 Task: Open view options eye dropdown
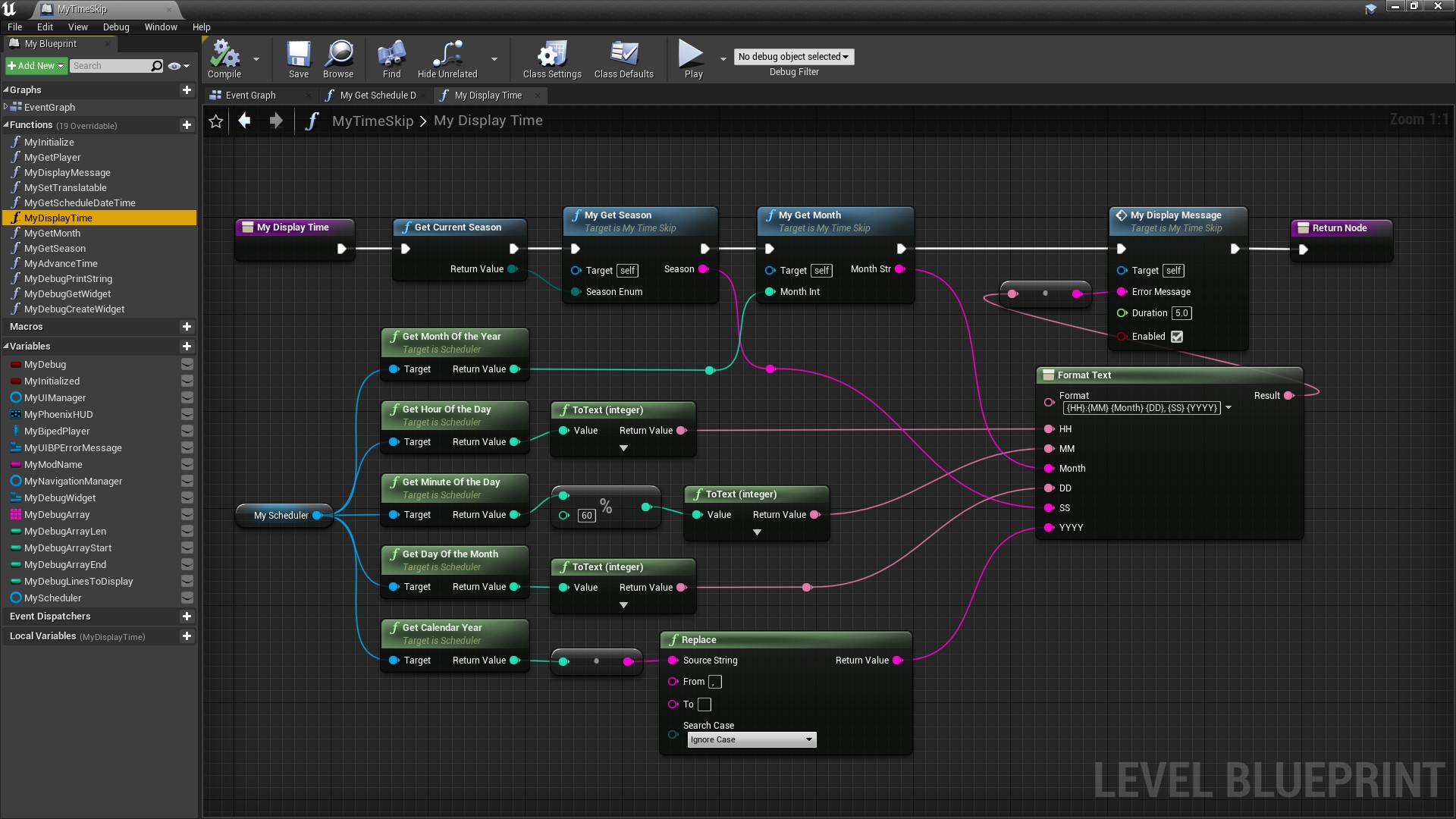178,66
